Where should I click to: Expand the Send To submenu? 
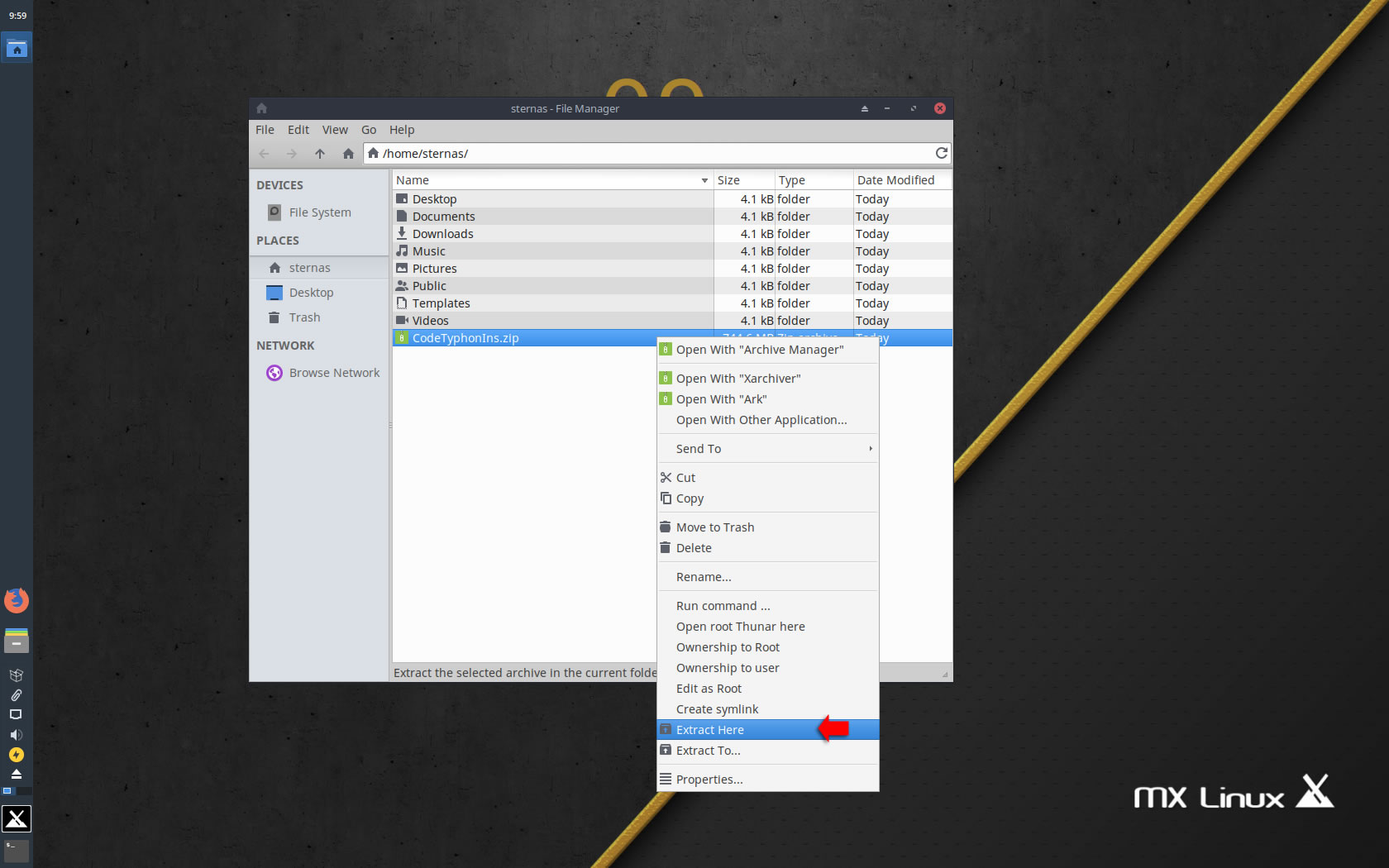point(767,449)
